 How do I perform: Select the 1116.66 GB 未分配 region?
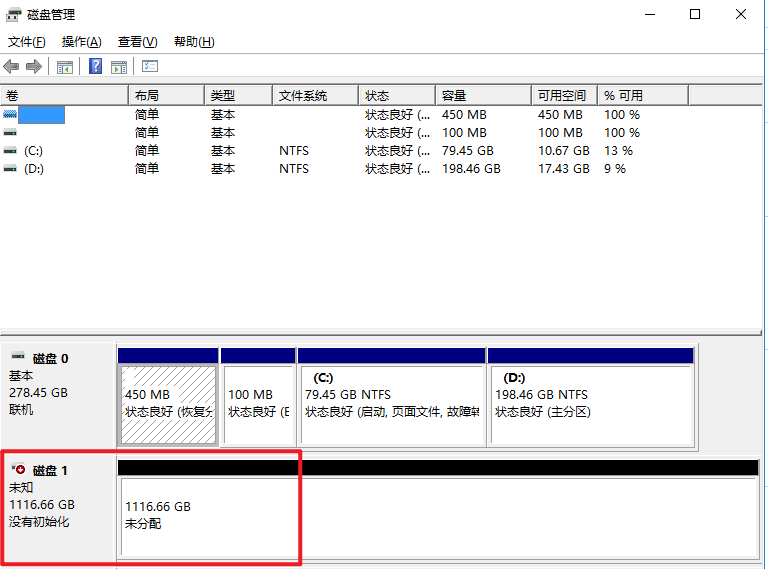click(438, 516)
